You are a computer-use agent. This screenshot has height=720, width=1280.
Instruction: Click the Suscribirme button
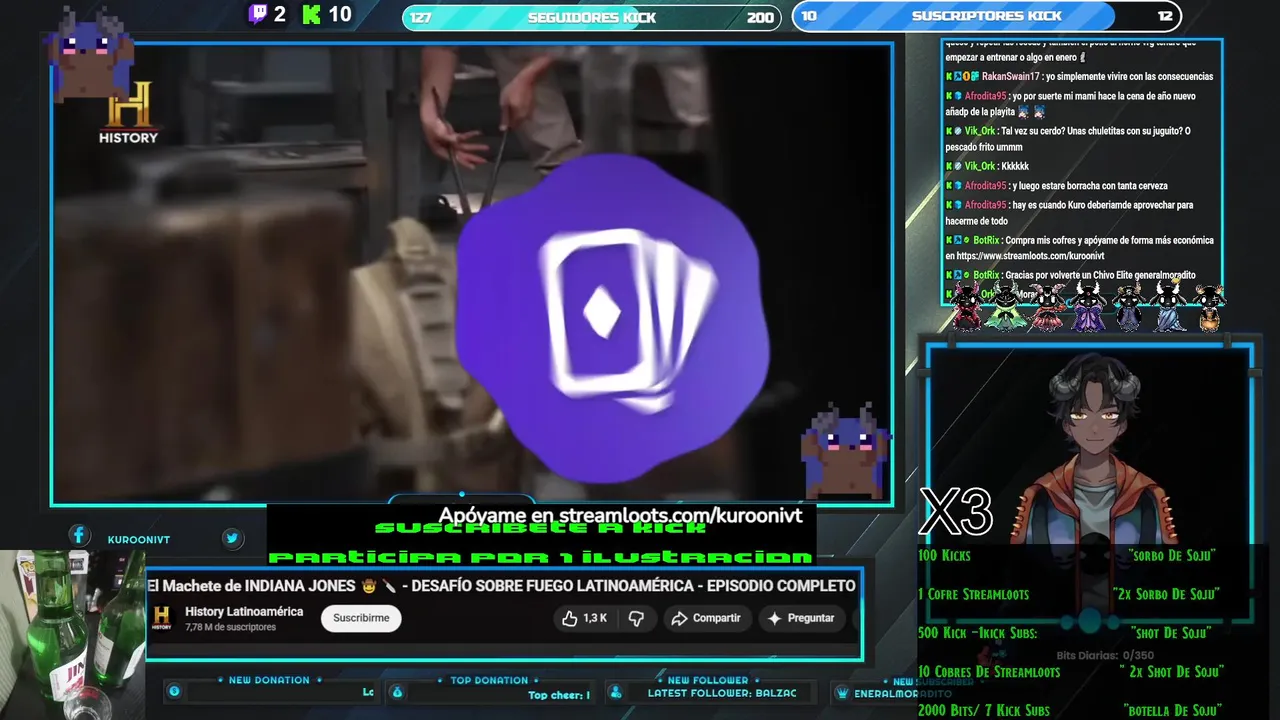click(x=361, y=618)
